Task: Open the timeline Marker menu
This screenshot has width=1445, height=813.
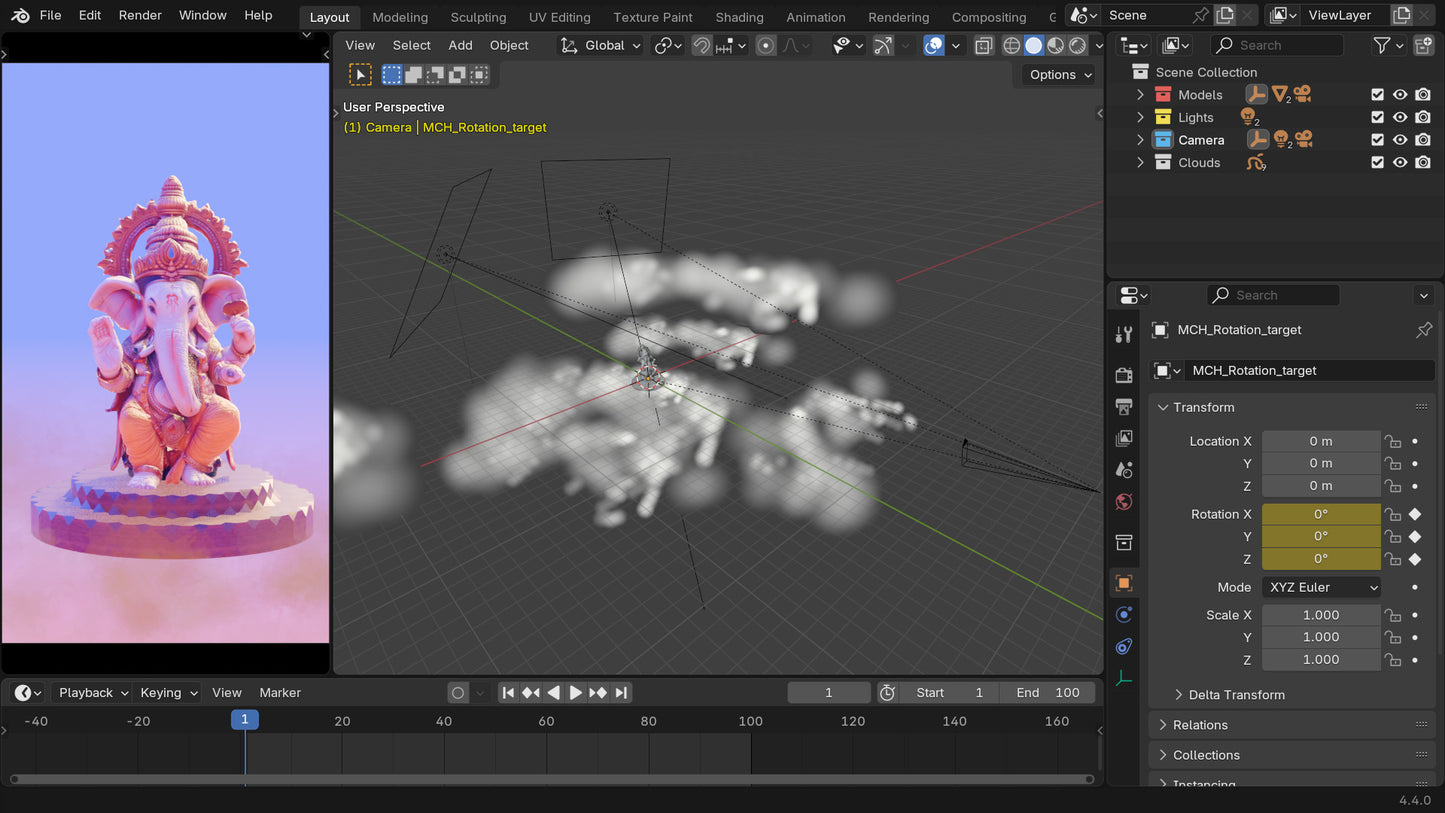Action: 280,692
